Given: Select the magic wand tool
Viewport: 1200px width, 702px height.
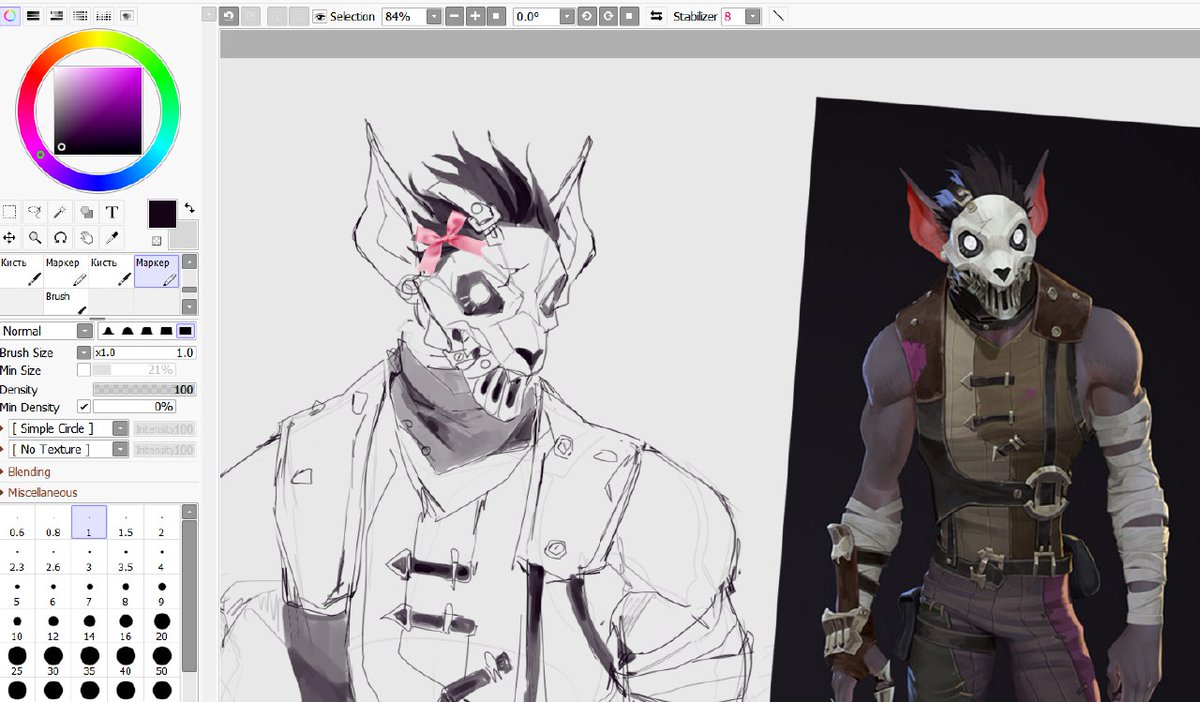Looking at the screenshot, I should coord(61,212).
